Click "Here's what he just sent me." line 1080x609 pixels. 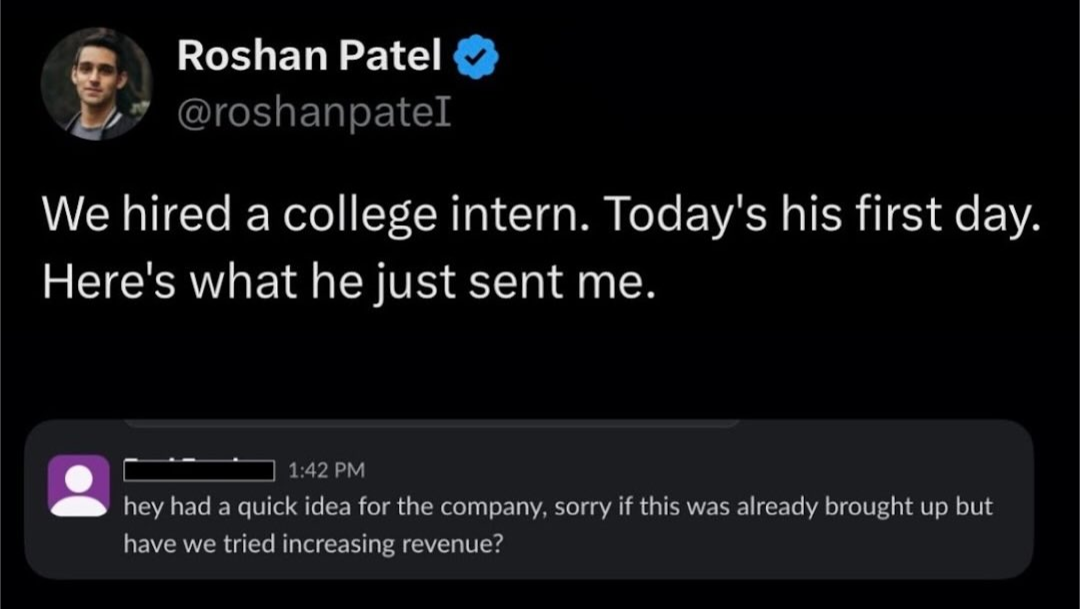tap(350, 283)
